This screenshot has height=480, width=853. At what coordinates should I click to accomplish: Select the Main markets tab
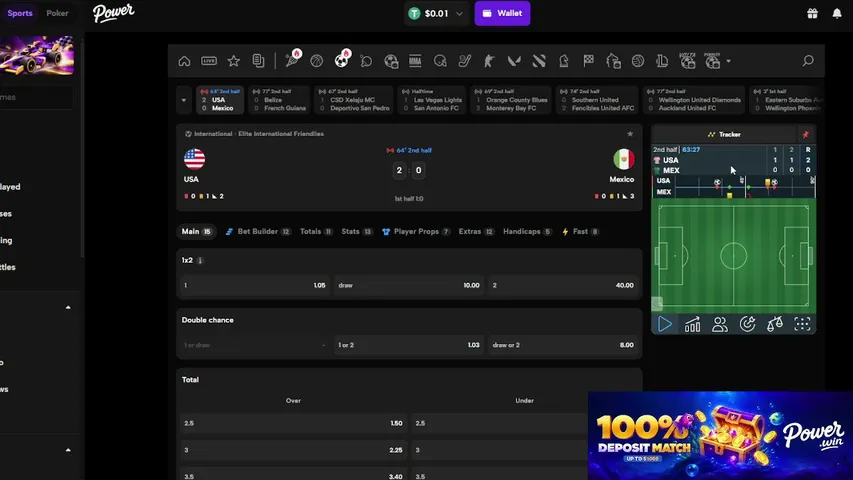click(196, 231)
